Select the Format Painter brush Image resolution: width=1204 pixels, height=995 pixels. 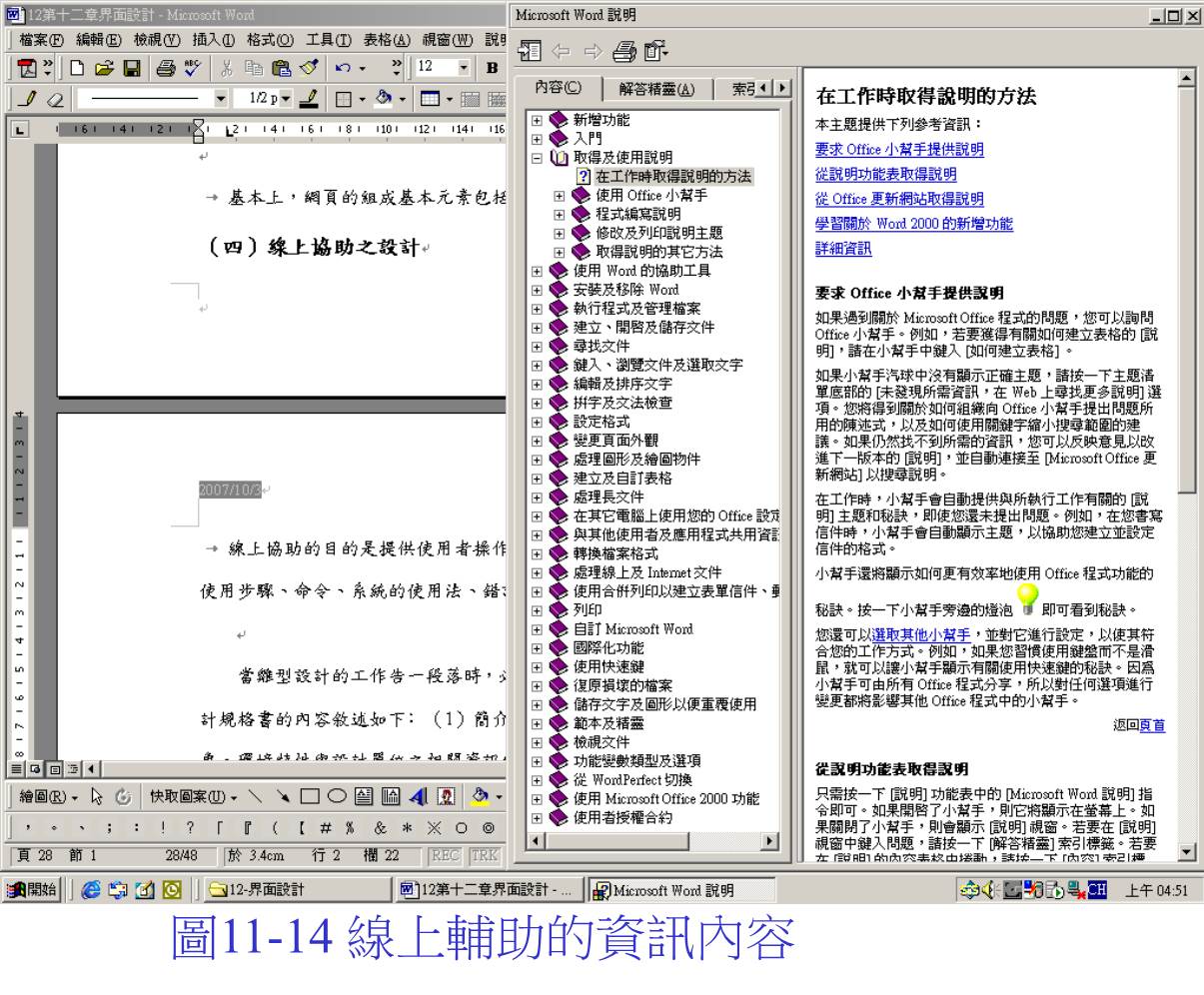[309, 68]
